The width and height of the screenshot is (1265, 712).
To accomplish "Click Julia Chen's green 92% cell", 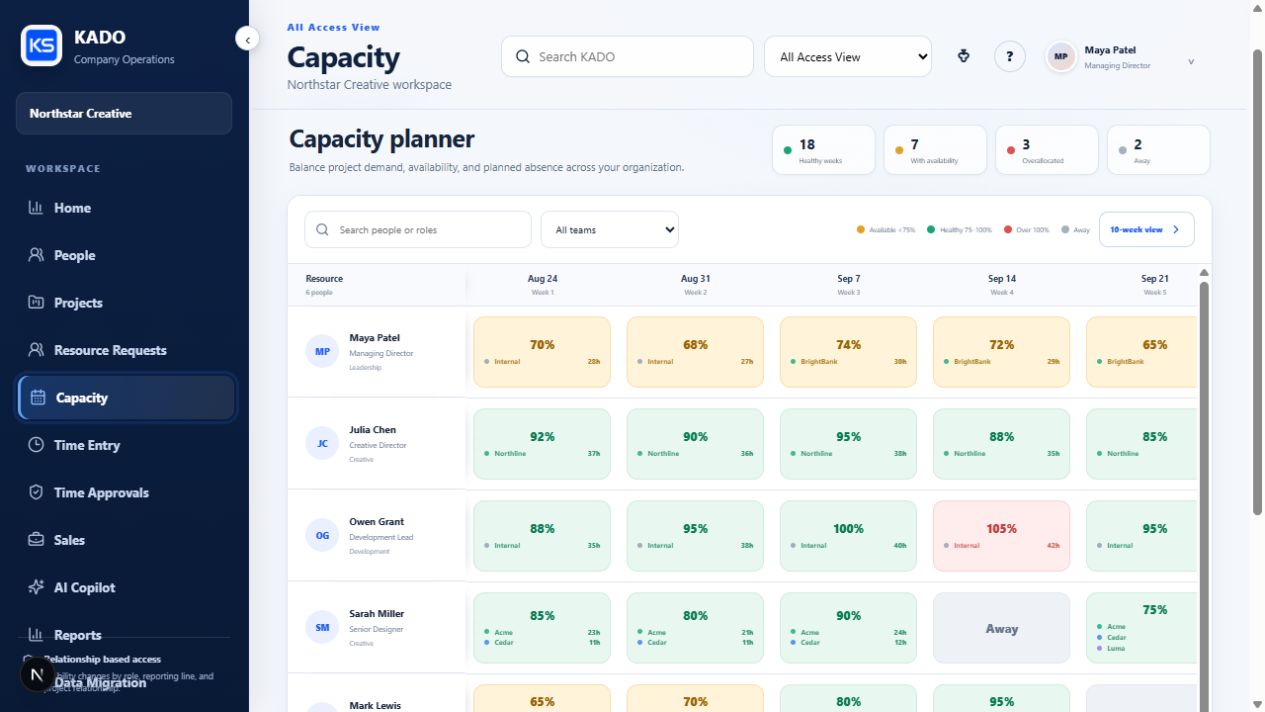I will pyautogui.click(x=542, y=444).
